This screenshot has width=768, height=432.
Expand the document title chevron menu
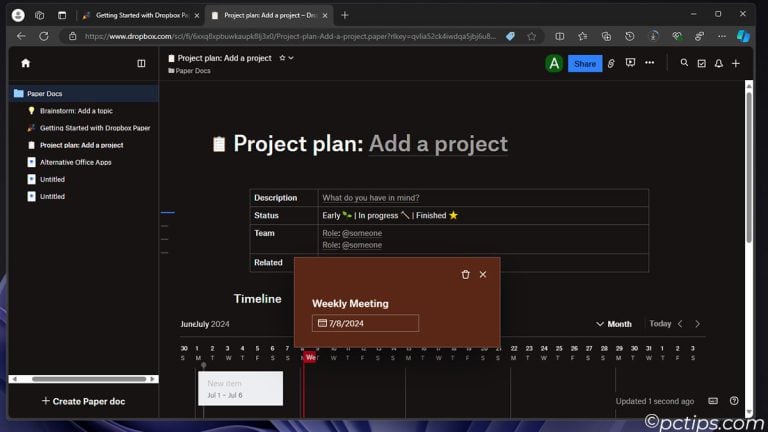[291, 58]
